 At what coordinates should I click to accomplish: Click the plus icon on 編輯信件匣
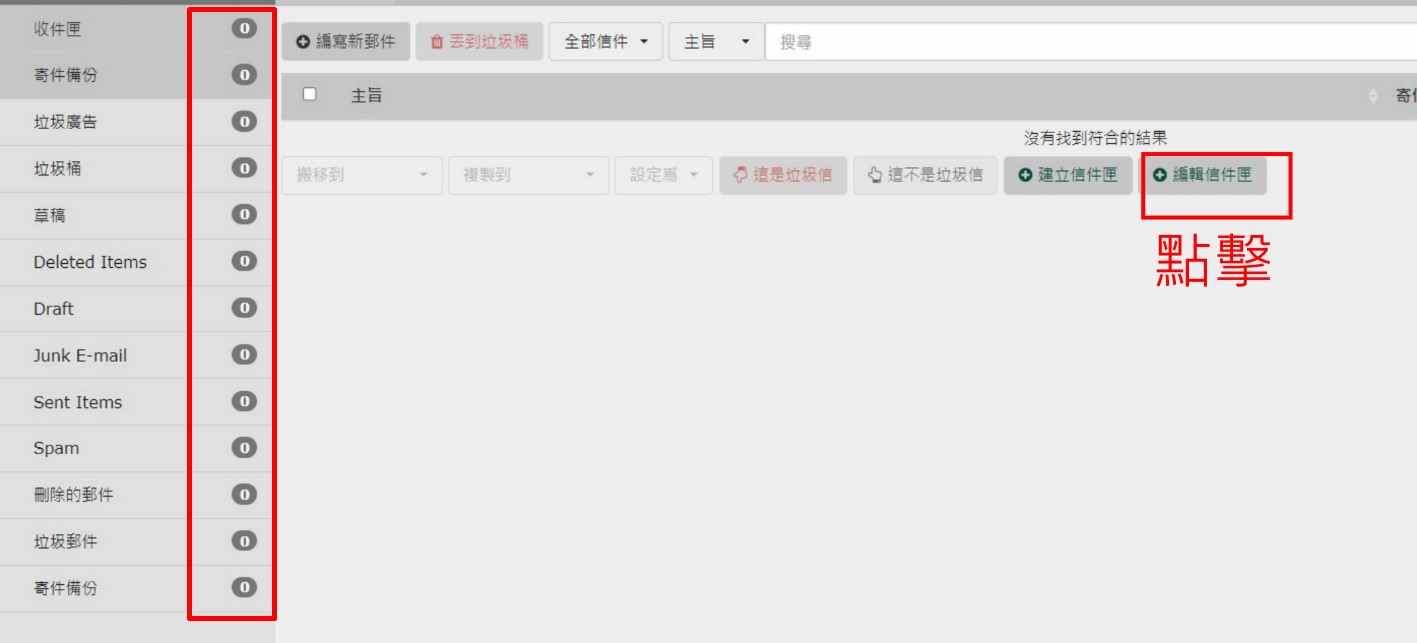pyautogui.click(x=1160, y=175)
